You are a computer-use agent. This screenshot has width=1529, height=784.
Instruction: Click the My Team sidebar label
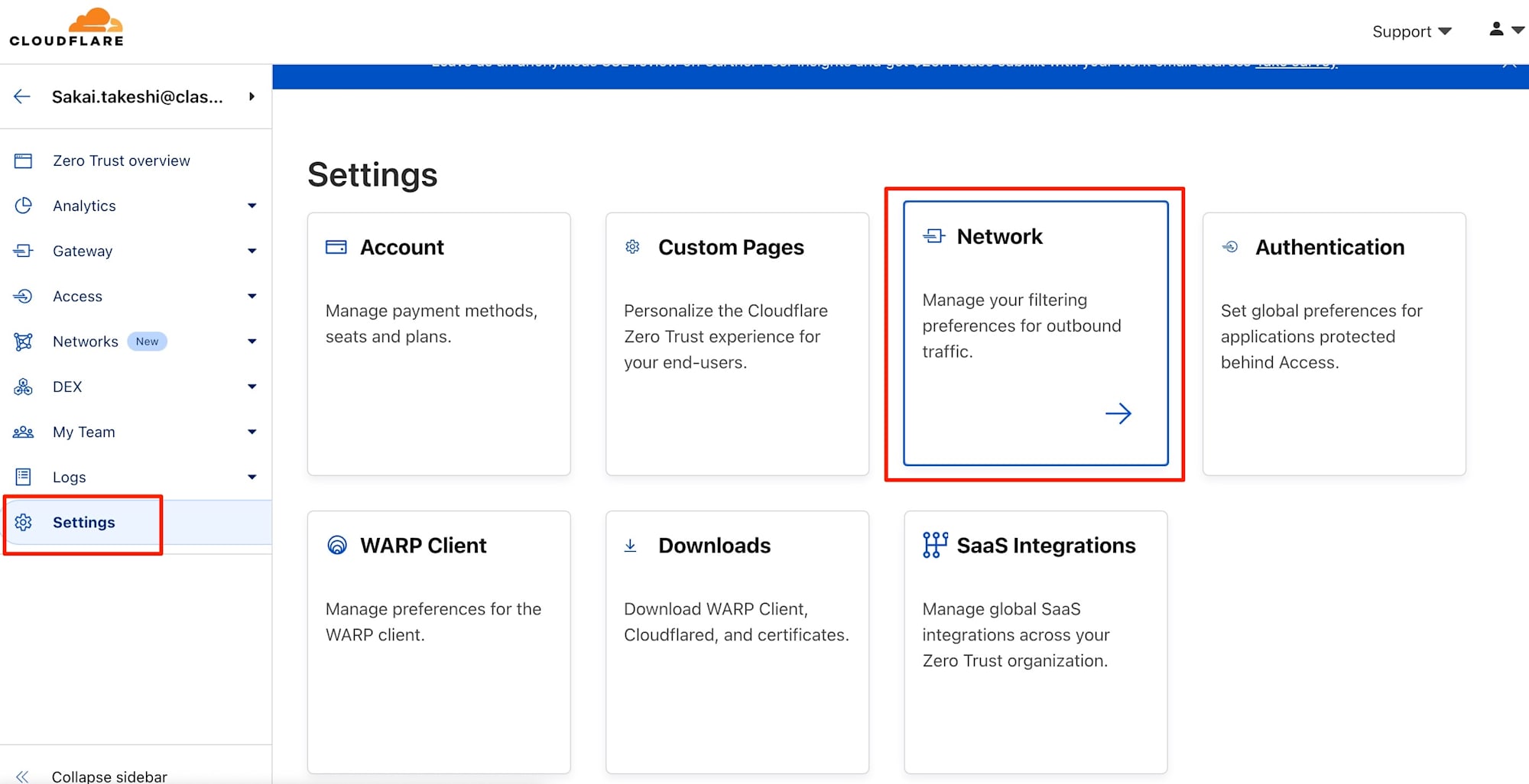pyautogui.click(x=84, y=432)
